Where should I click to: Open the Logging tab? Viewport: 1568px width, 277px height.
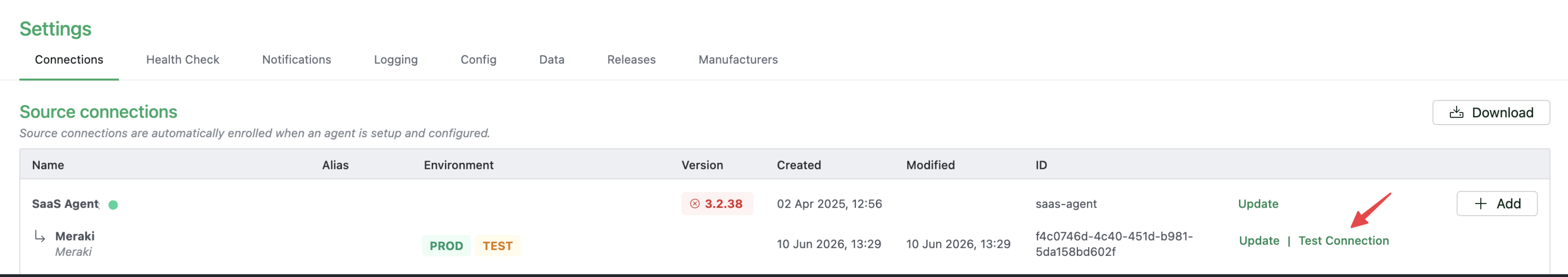coord(395,60)
